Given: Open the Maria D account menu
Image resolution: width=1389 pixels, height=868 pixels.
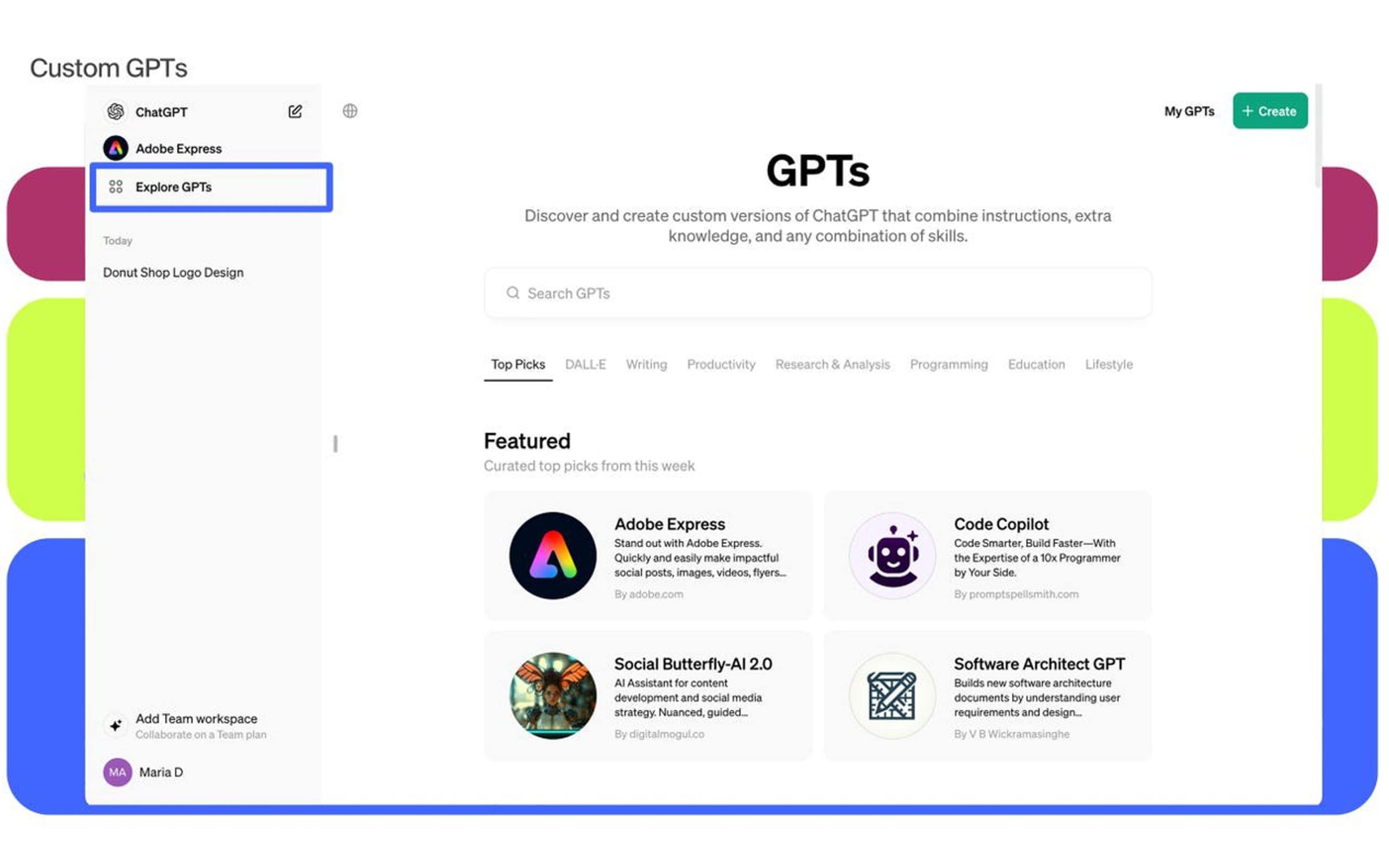Looking at the screenshot, I should [x=161, y=772].
